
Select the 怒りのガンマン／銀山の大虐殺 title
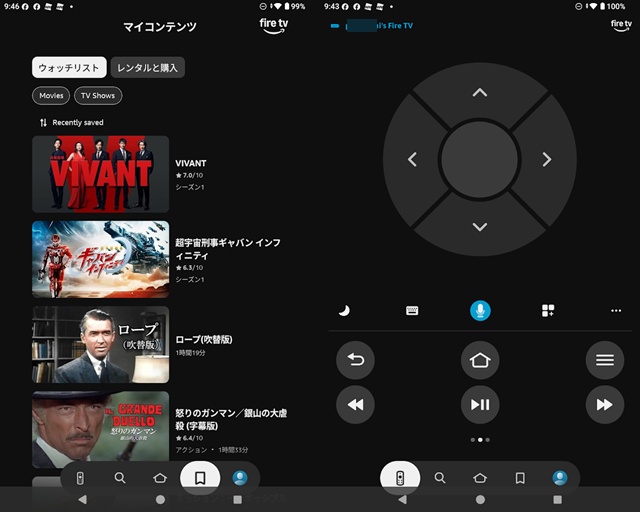tap(231, 419)
